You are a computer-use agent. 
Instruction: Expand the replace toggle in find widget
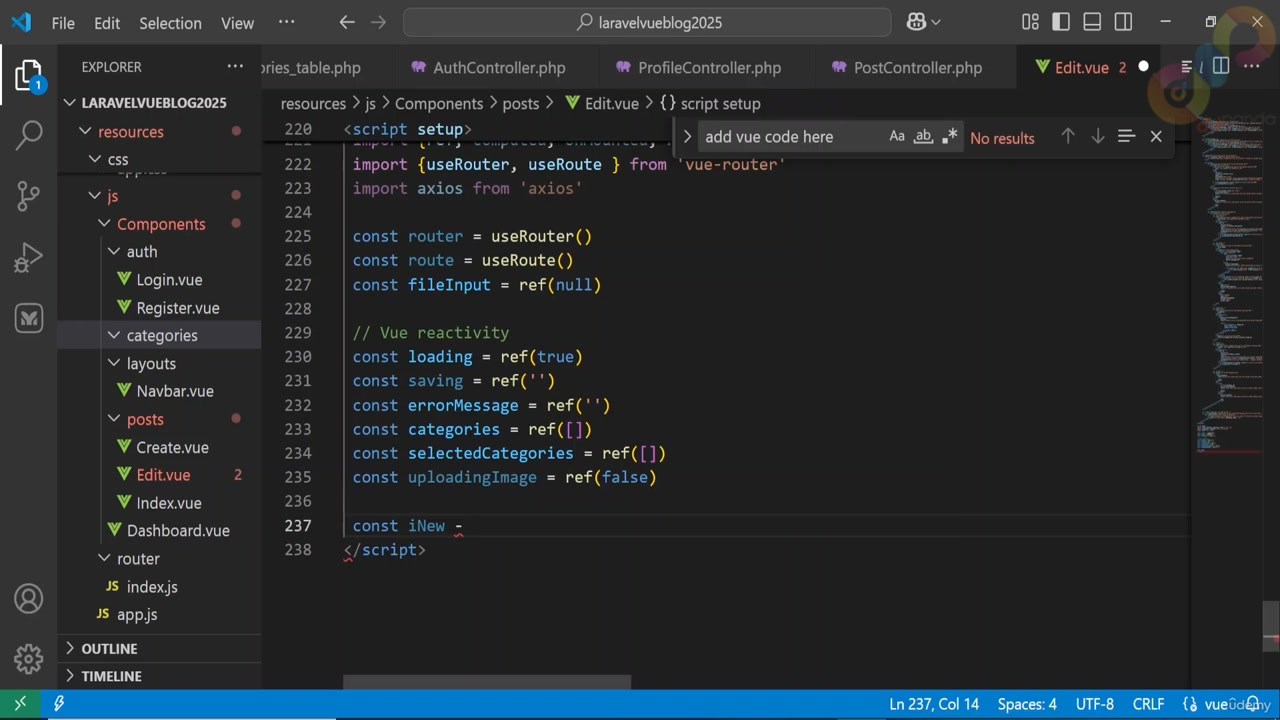coord(687,137)
